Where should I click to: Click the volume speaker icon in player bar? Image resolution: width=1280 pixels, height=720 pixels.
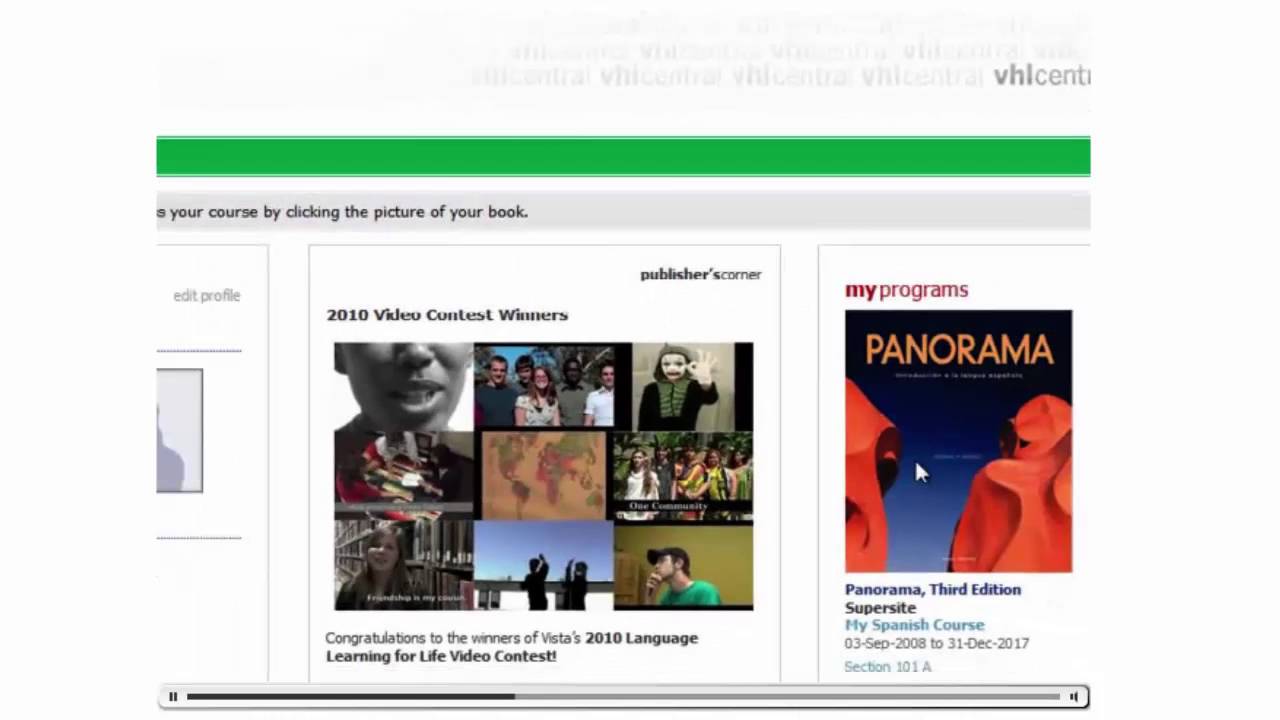pyautogui.click(x=1074, y=697)
